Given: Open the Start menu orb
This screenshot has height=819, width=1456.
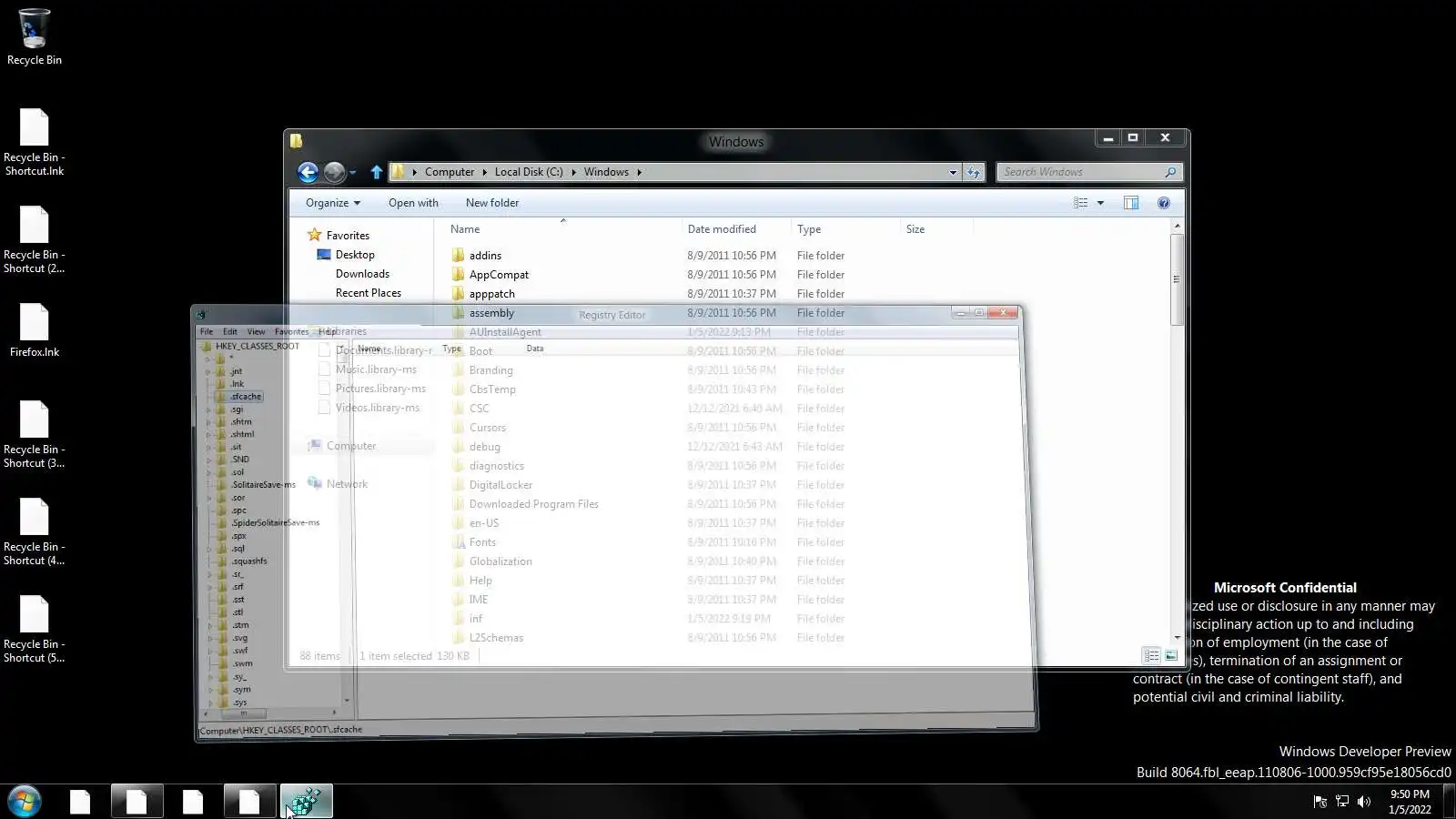Looking at the screenshot, I should (25, 802).
